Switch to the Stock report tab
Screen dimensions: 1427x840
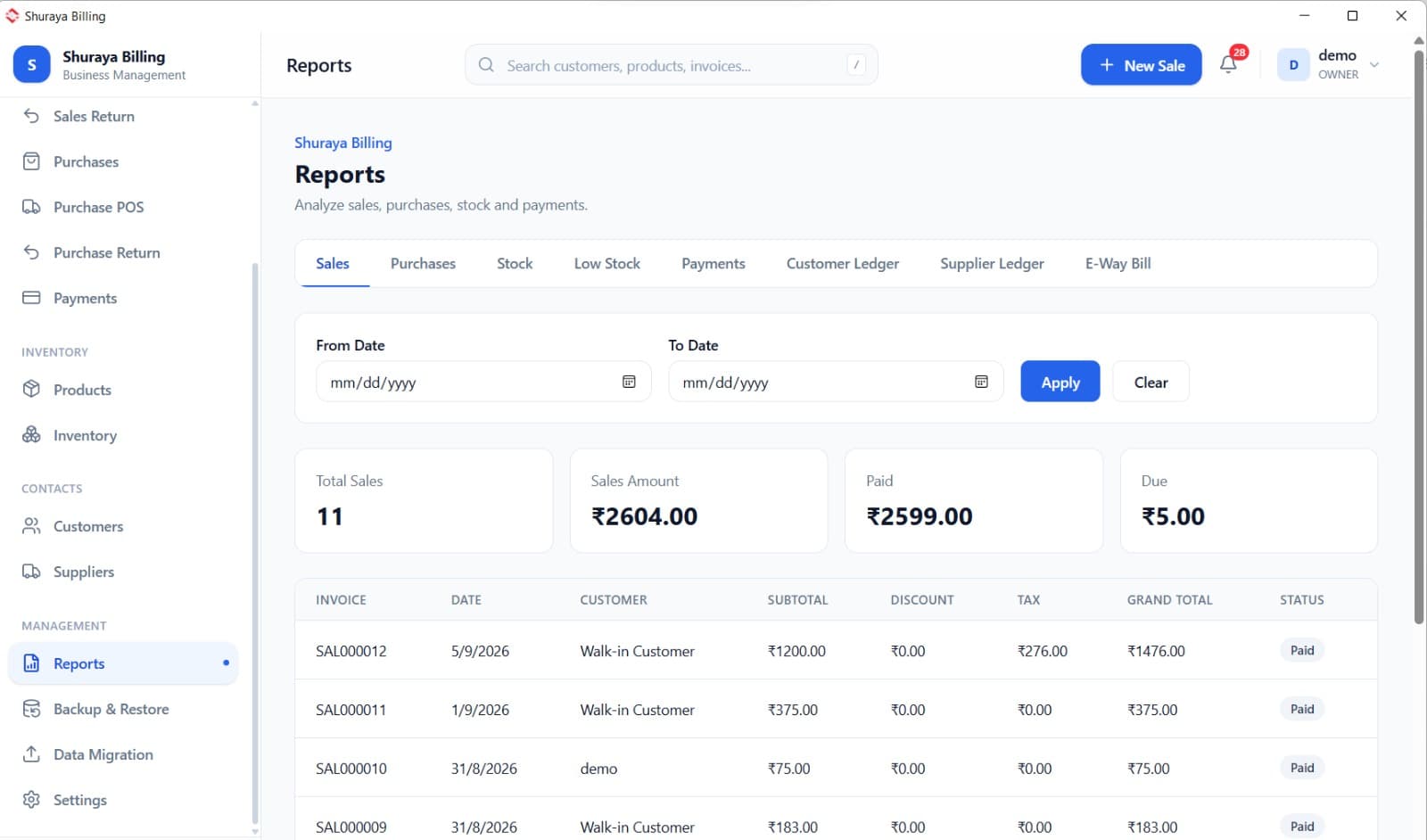[x=515, y=264]
